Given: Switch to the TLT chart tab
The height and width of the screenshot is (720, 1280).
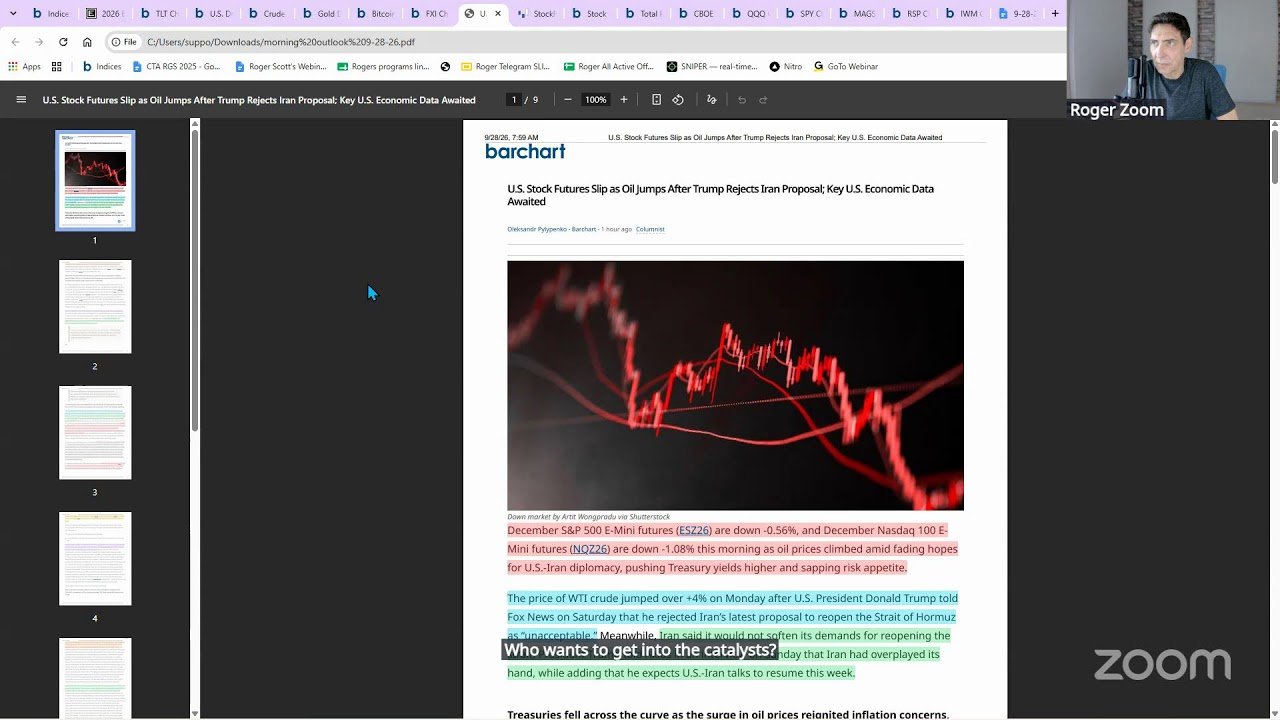Looking at the screenshot, I should pyautogui.click(x=158, y=14).
